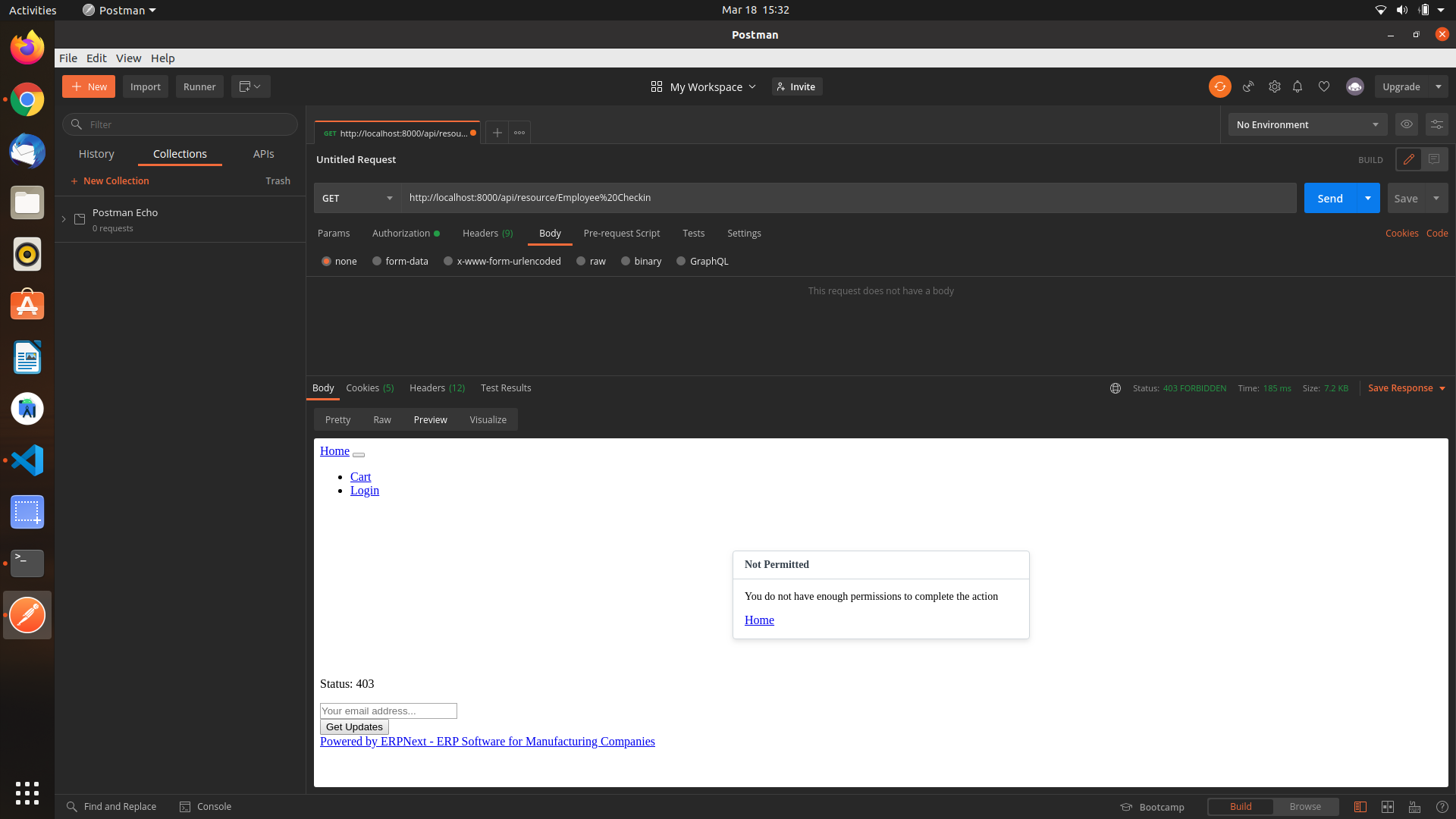Screen dimensions: 1456x819
Task: Open No Environment dropdown
Action: tap(1307, 124)
